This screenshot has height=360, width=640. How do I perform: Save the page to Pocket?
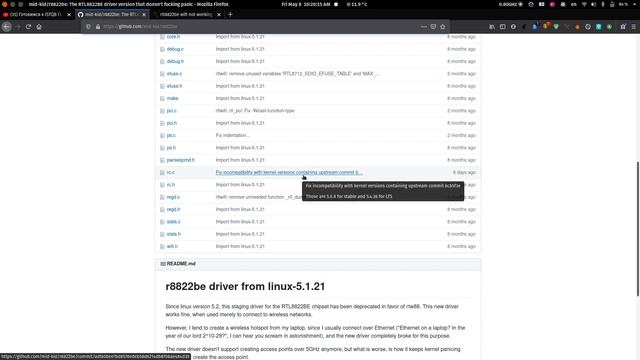(433, 27)
